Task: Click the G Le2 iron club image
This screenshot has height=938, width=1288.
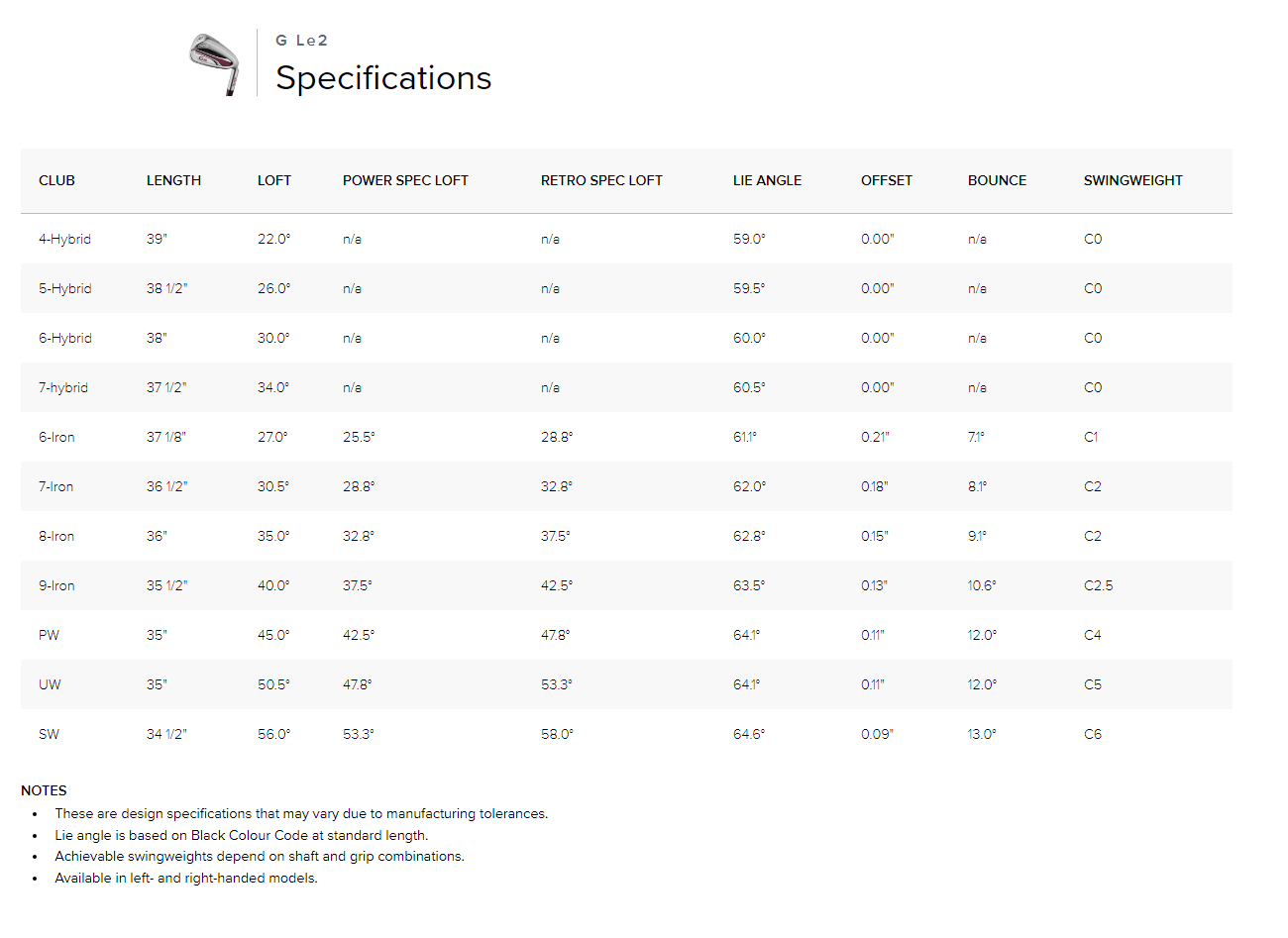Action: click(215, 63)
